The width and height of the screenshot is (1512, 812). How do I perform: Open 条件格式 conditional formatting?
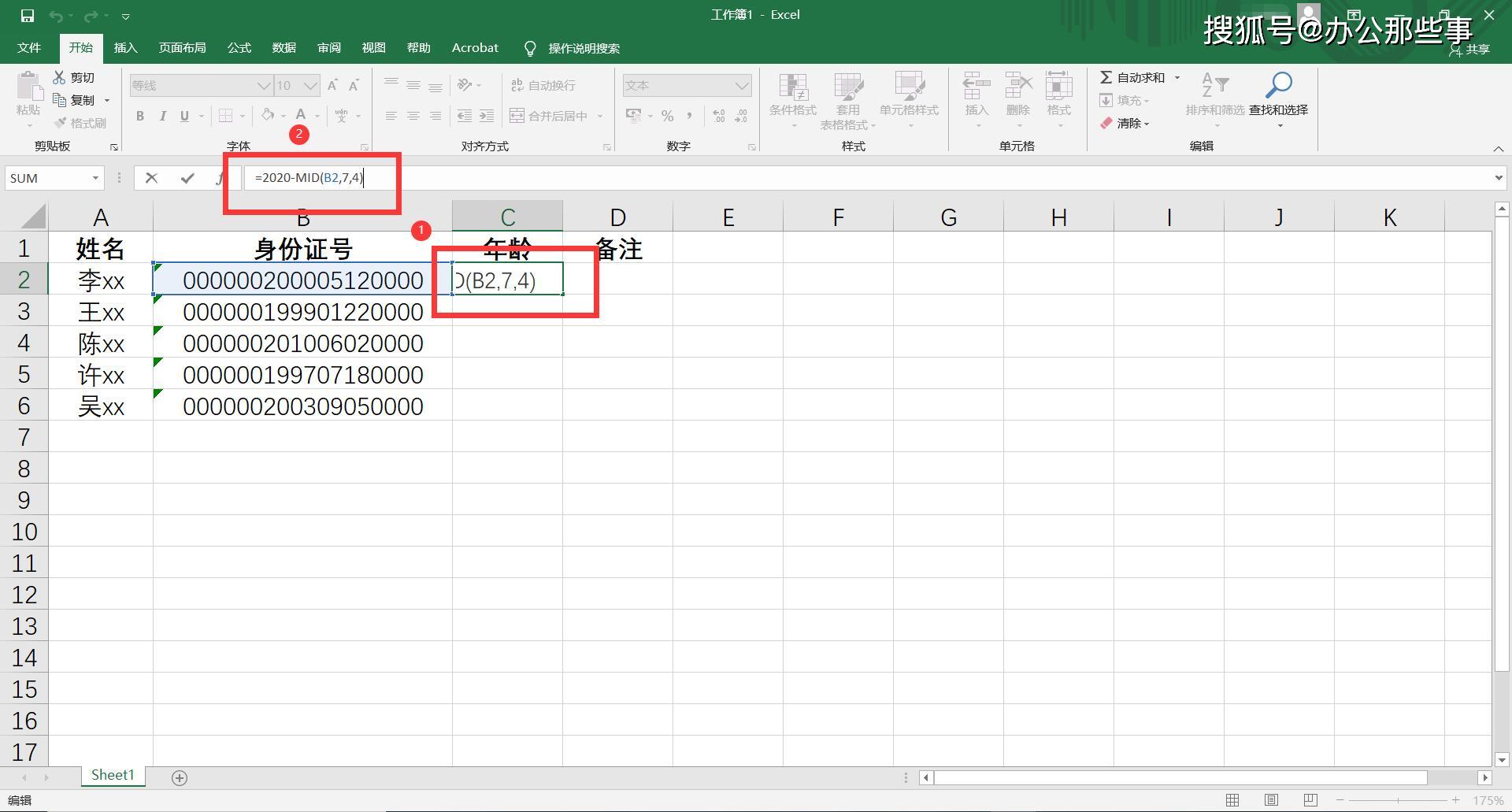(793, 100)
